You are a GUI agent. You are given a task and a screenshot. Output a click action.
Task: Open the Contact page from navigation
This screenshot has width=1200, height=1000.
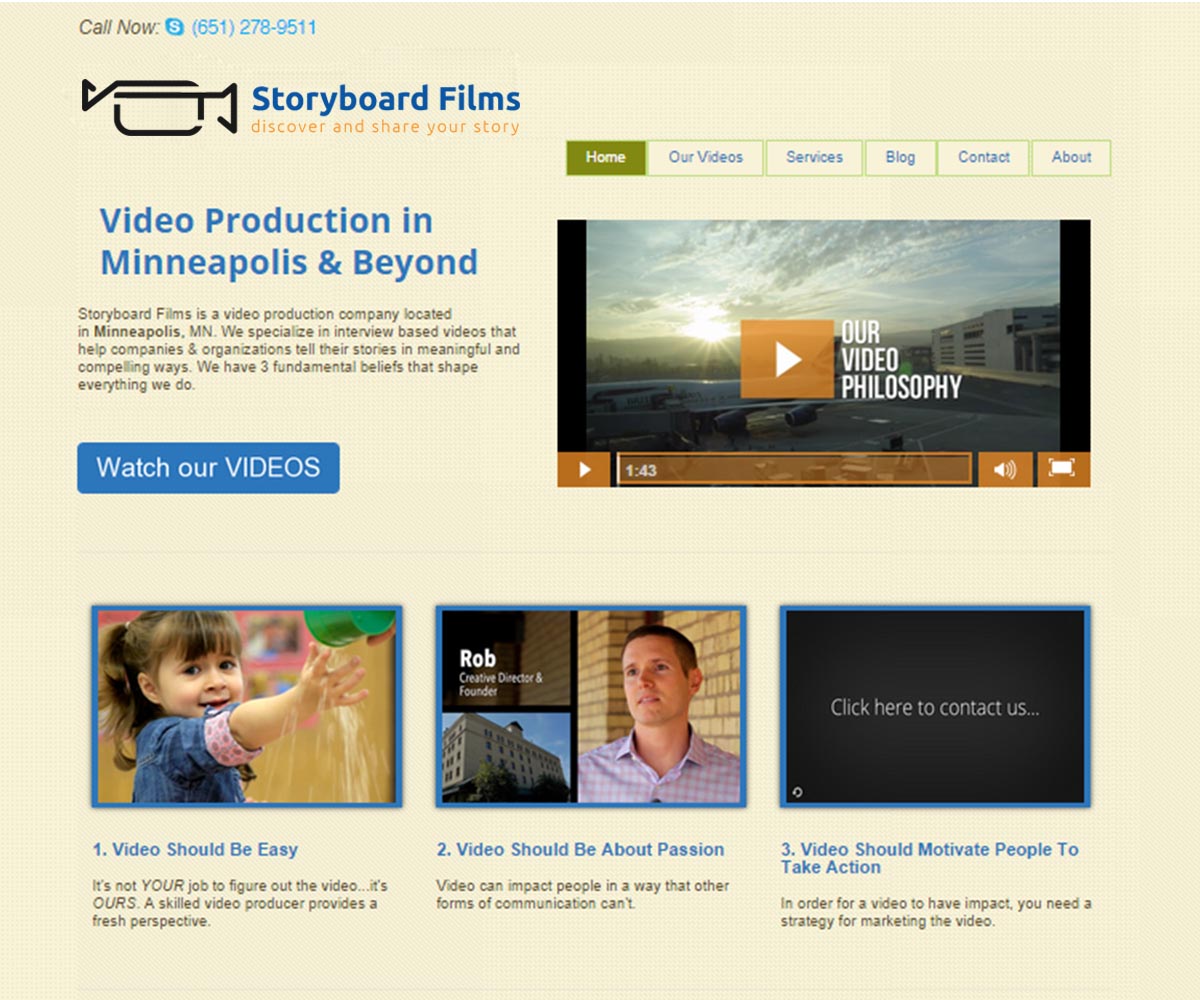point(983,158)
